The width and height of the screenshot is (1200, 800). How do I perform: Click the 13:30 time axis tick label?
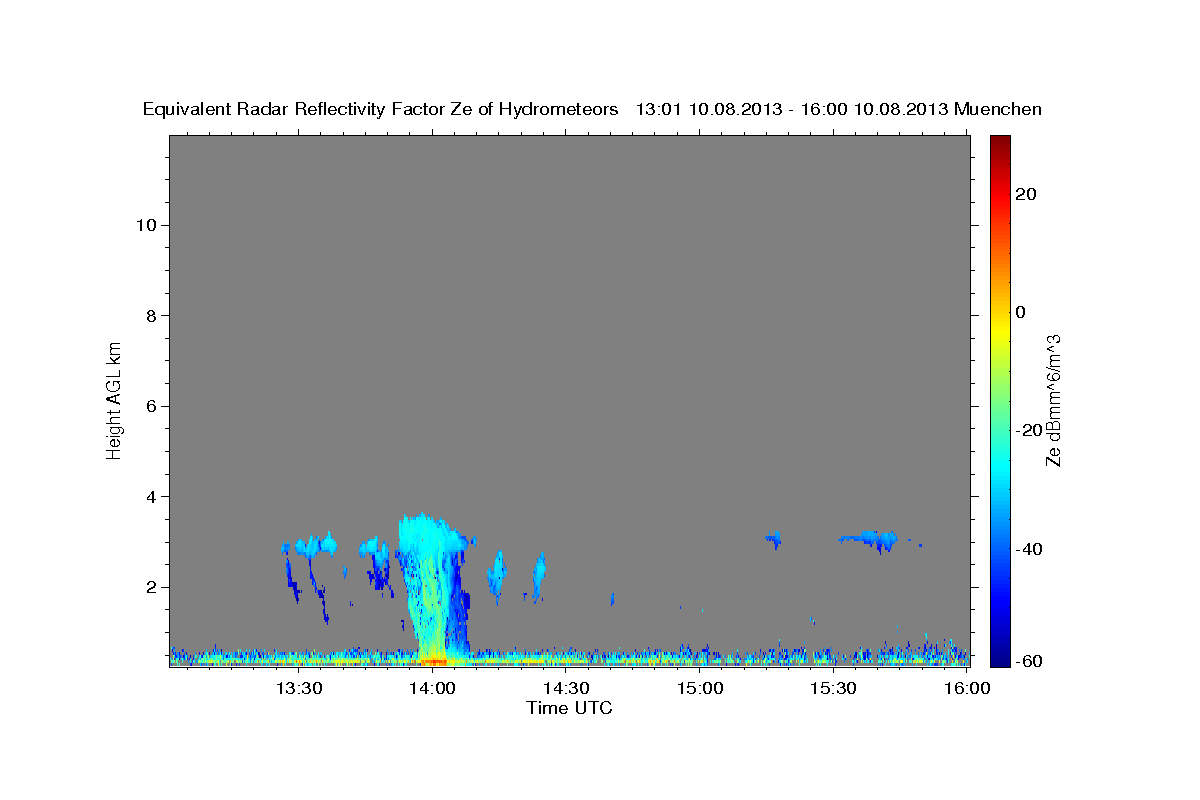(298, 688)
